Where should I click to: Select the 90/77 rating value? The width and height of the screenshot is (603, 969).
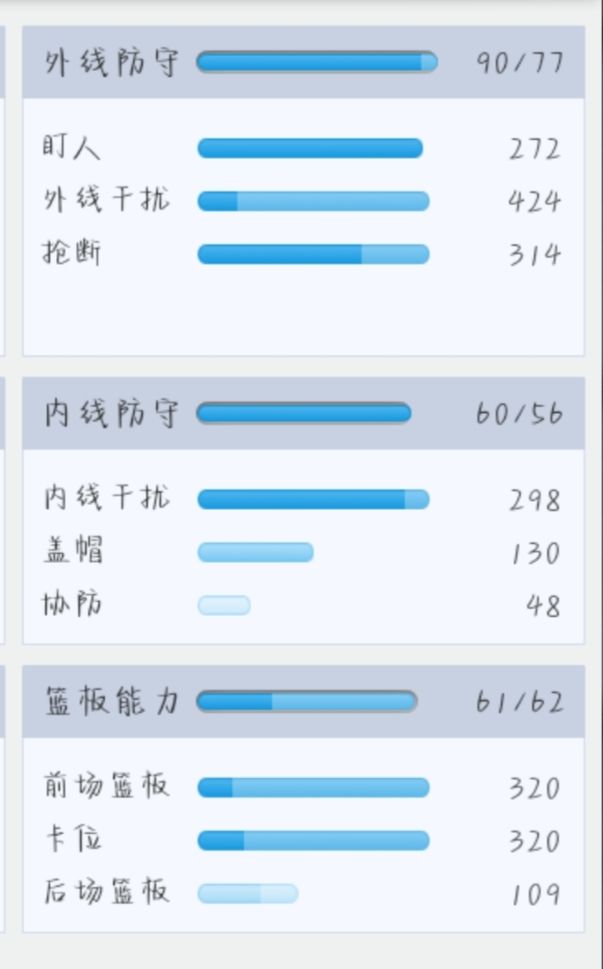[x=519, y=62]
